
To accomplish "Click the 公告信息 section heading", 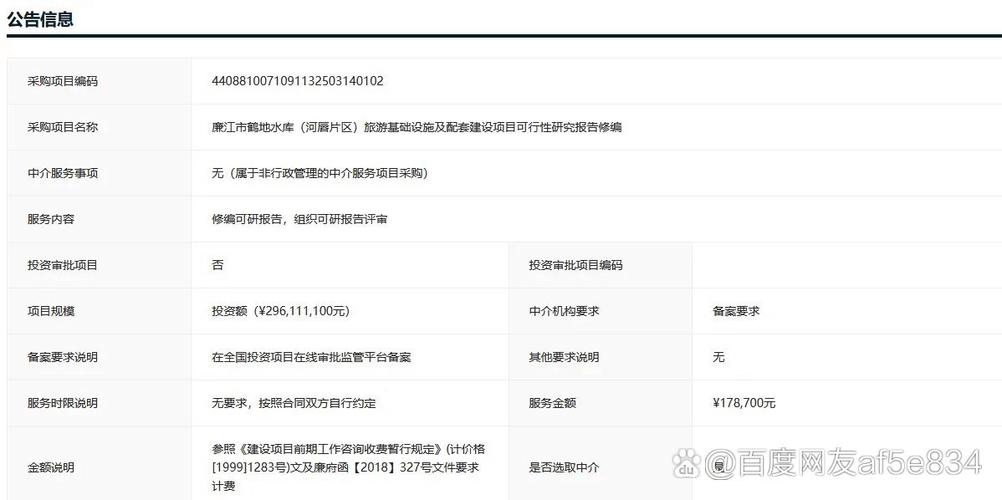I will tap(40, 18).
